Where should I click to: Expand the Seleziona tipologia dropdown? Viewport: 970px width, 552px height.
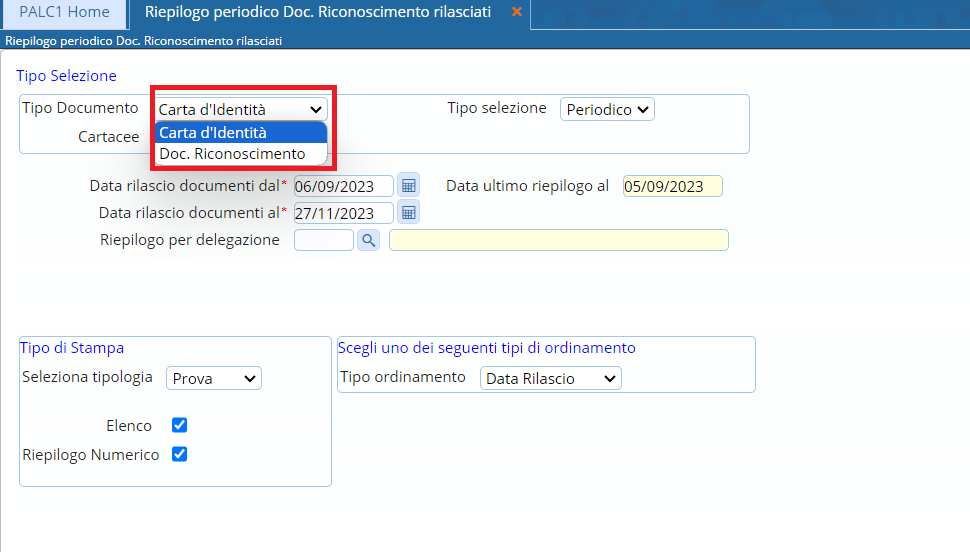pyautogui.click(x=213, y=378)
